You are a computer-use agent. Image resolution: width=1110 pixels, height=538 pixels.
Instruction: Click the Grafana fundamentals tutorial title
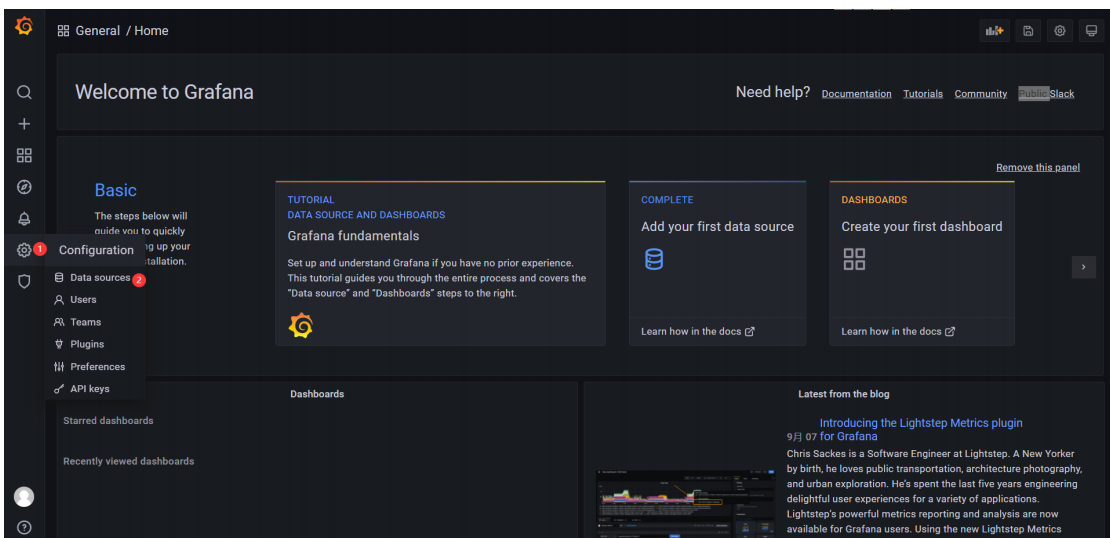(x=353, y=236)
